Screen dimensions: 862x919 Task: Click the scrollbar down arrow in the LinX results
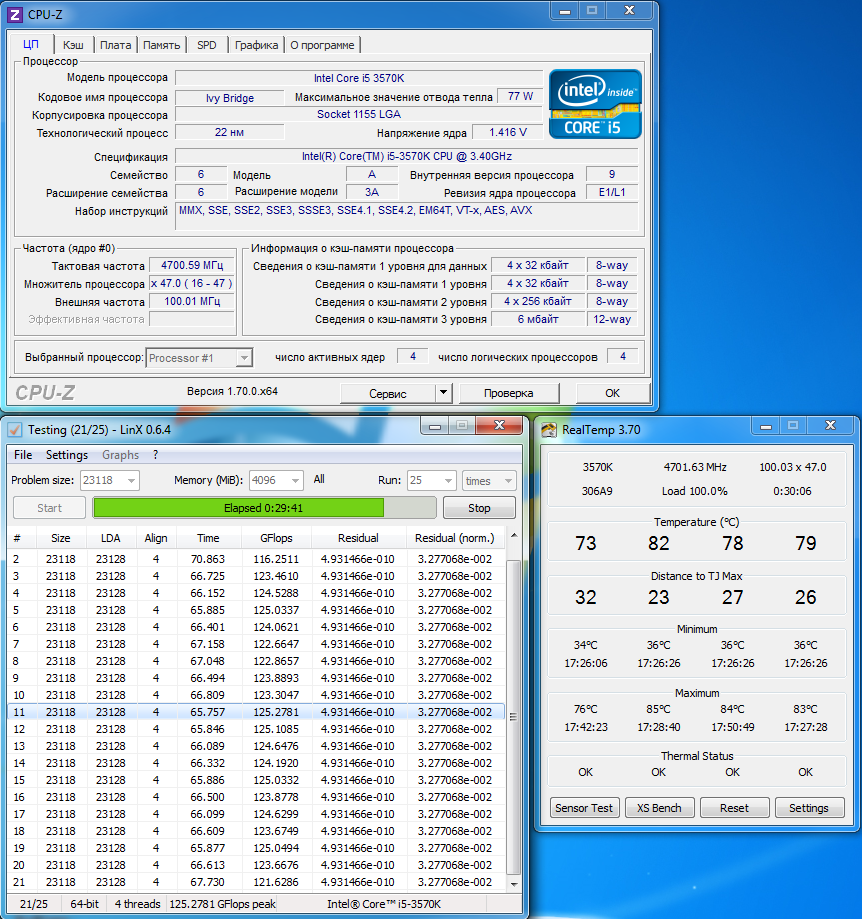(x=514, y=884)
